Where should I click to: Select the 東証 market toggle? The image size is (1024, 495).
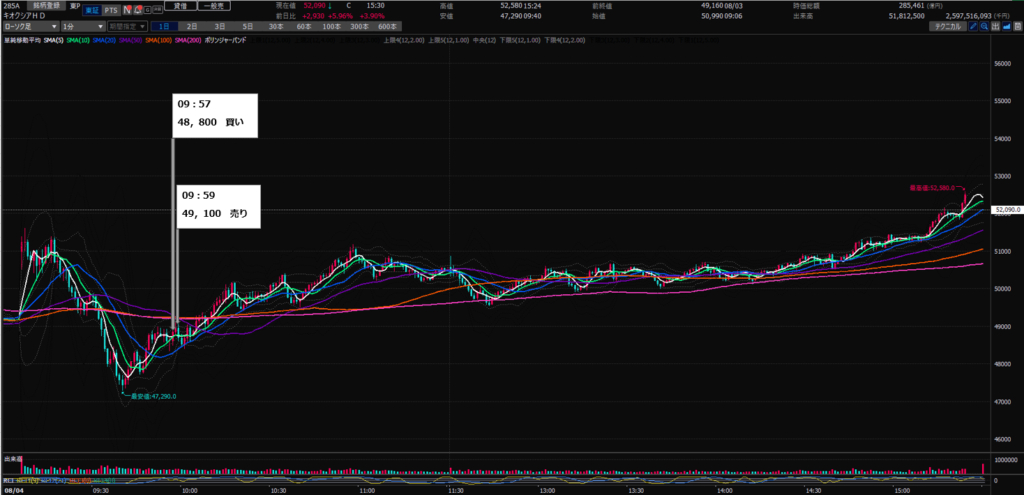[x=91, y=10]
